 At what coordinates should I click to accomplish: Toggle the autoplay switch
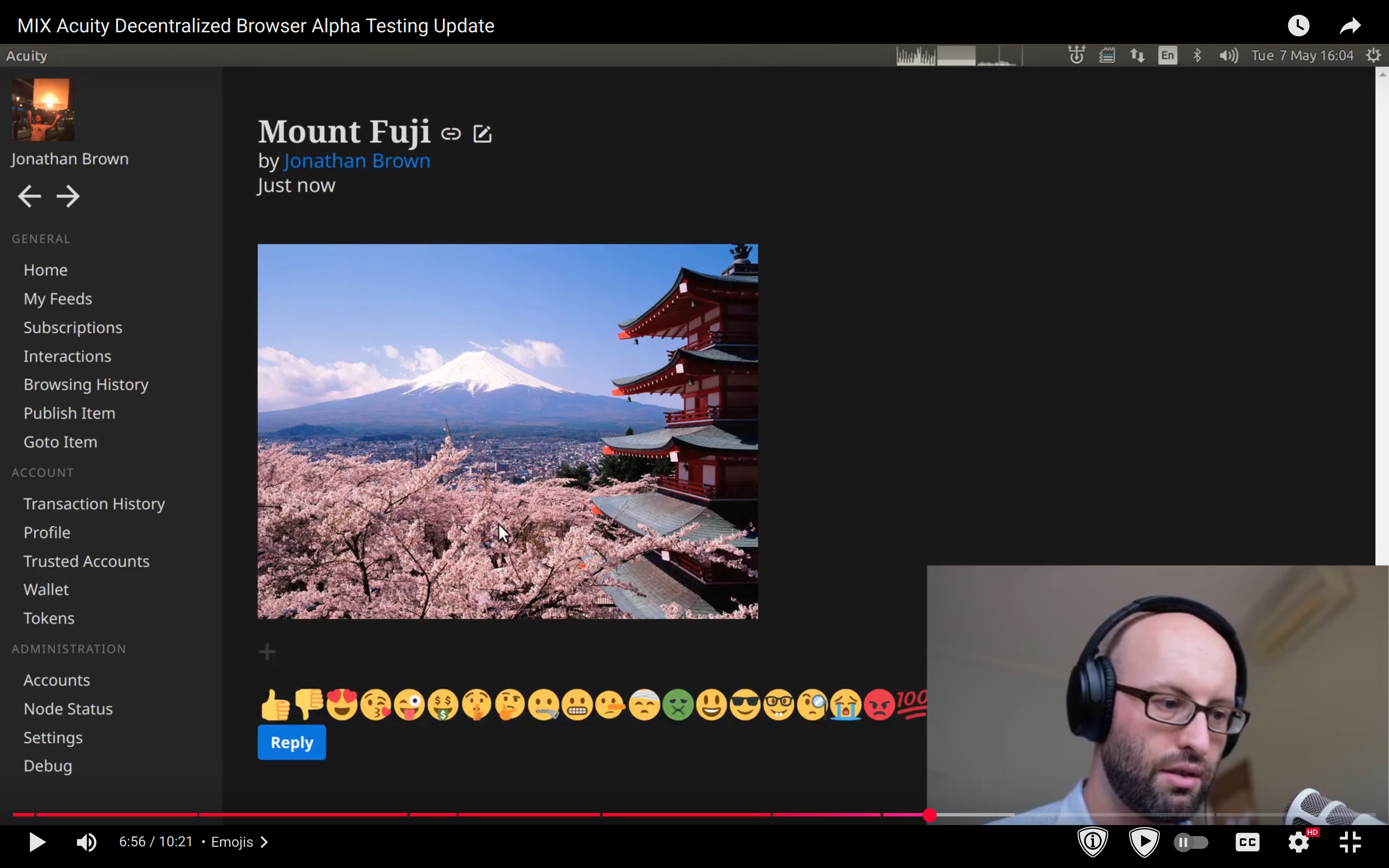click(x=1191, y=842)
